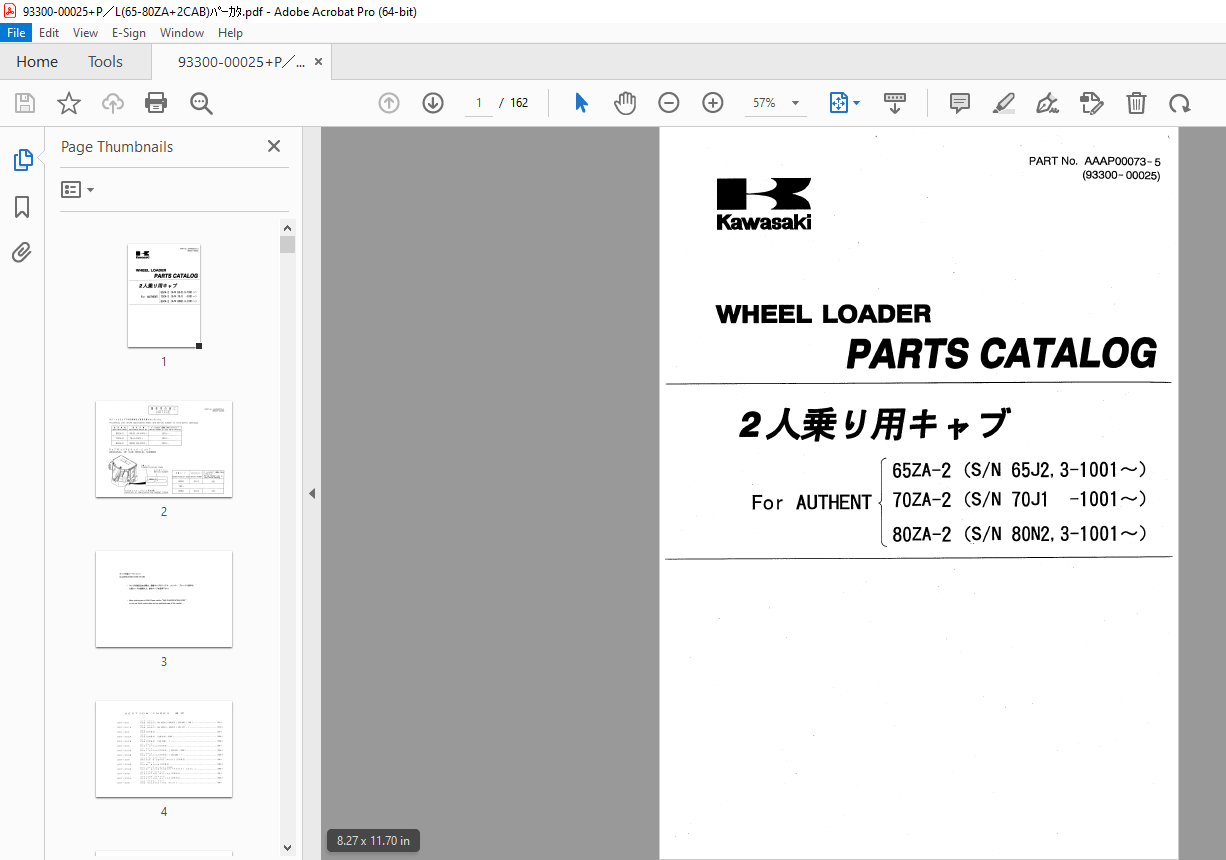Click the WHEEL LOADER text
The image size is (1226, 860).
pos(823,314)
